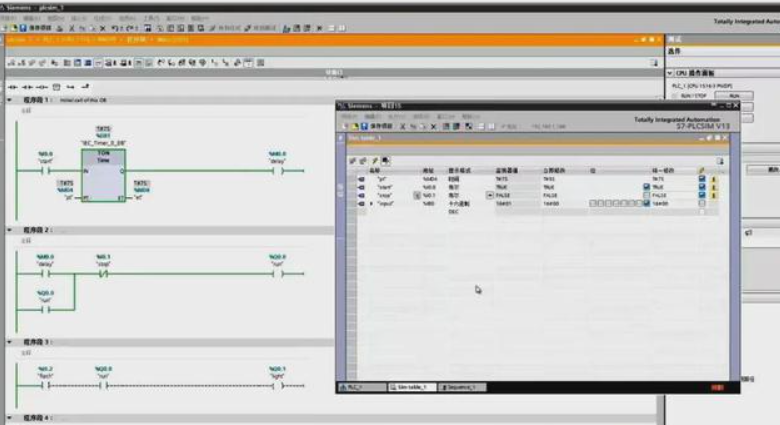Toggle the first bit box in "input" row
The height and width of the screenshot is (425, 780).
[593, 204]
